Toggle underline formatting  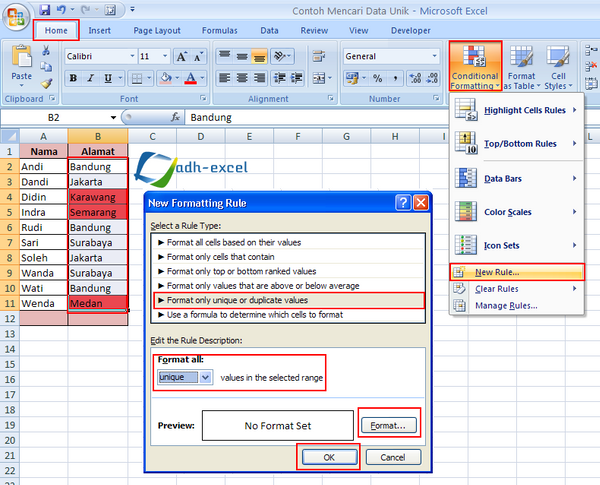click(108, 78)
